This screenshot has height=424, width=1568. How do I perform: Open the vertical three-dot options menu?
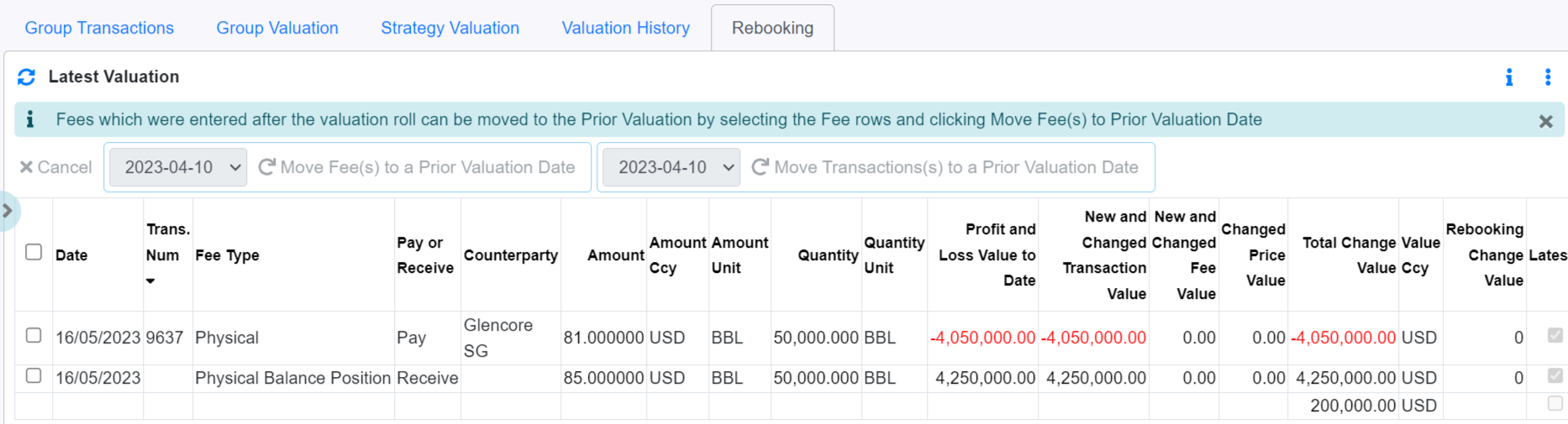point(1548,77)
